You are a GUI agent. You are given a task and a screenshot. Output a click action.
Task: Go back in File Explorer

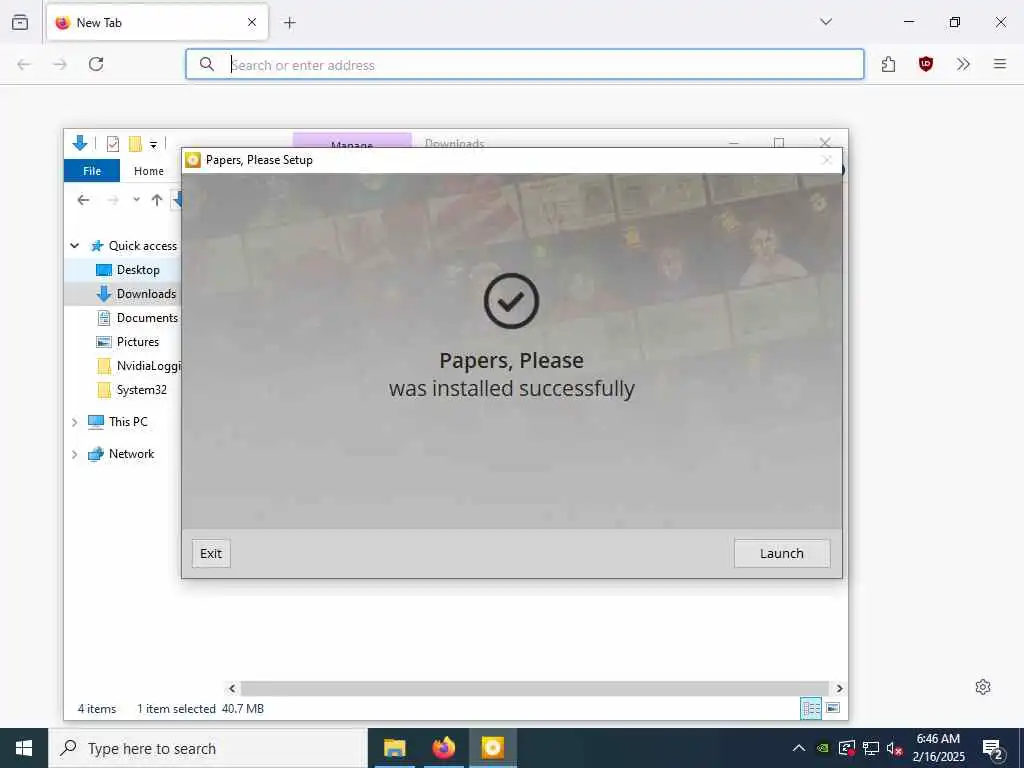point(83,200)
